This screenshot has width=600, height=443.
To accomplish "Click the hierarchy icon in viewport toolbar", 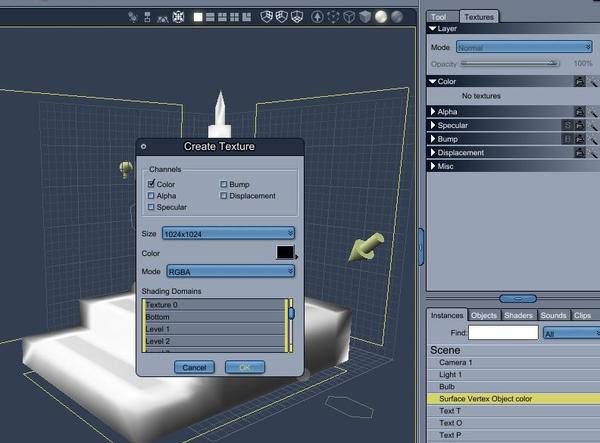I will pyautogui.click(x=147, y=17).
